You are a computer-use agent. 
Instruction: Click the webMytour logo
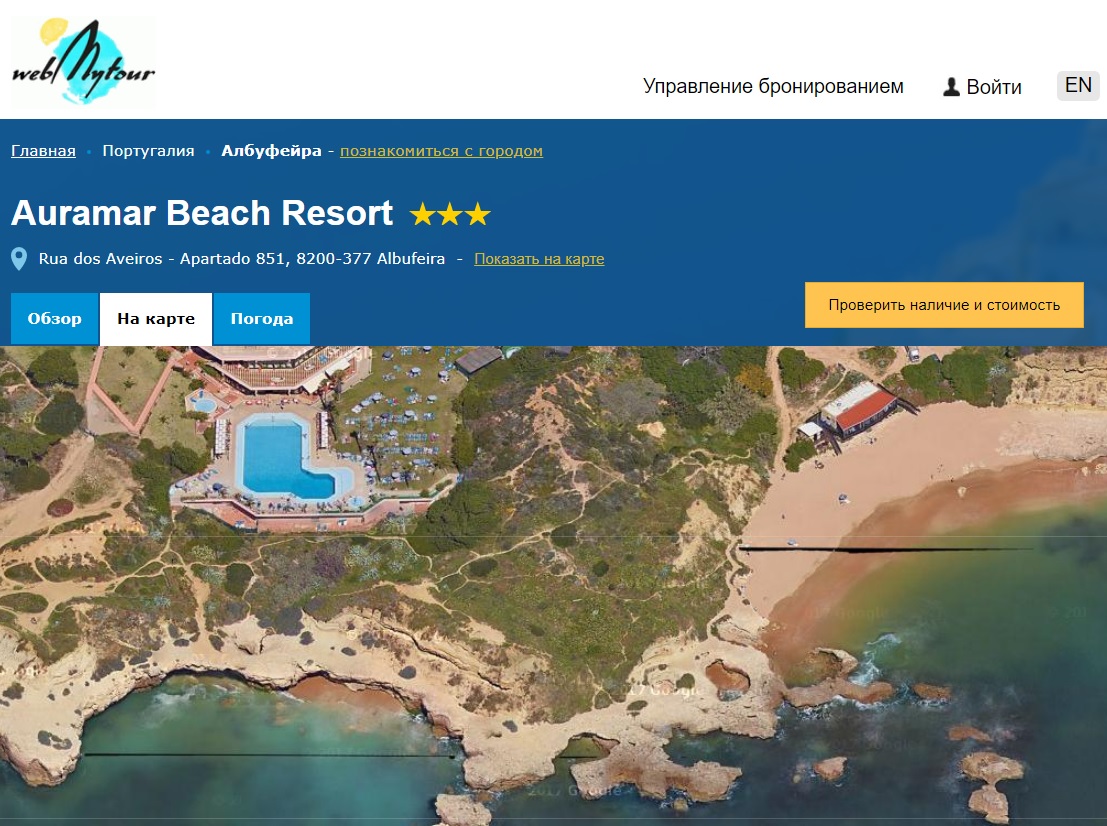[x=83, y=62]
